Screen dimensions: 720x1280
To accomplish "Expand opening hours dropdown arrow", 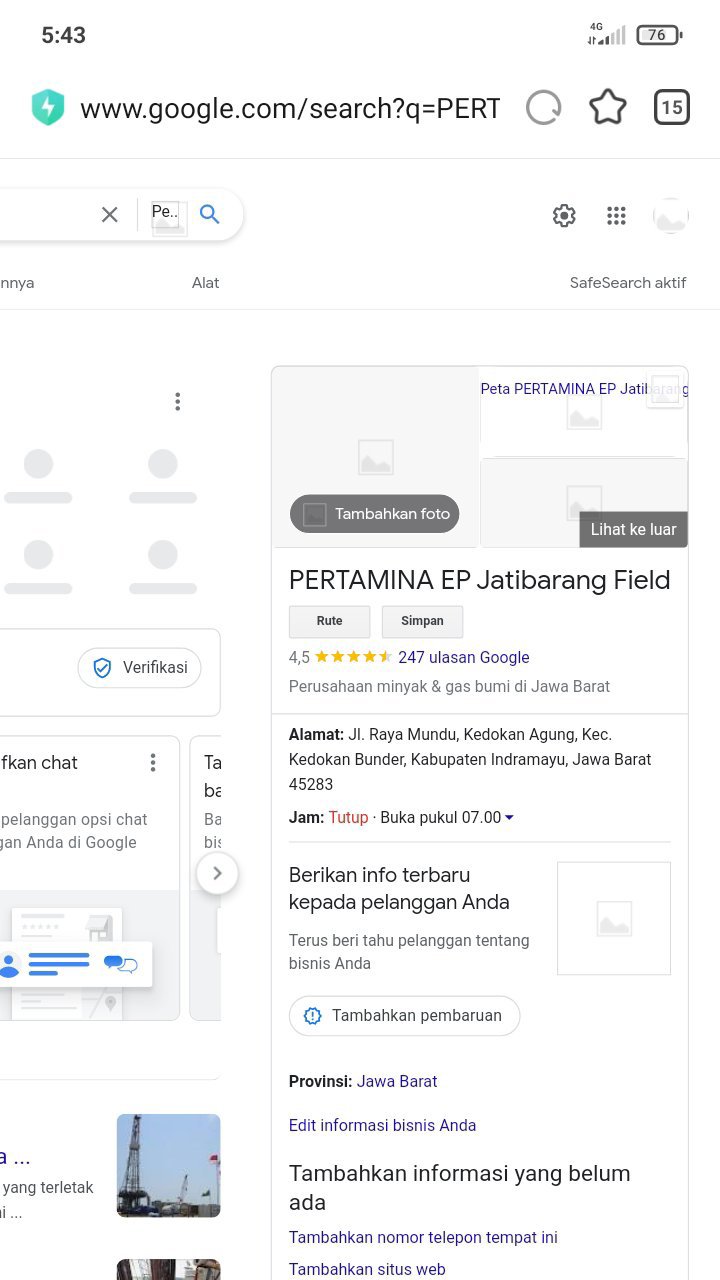I will click(509, 818).
